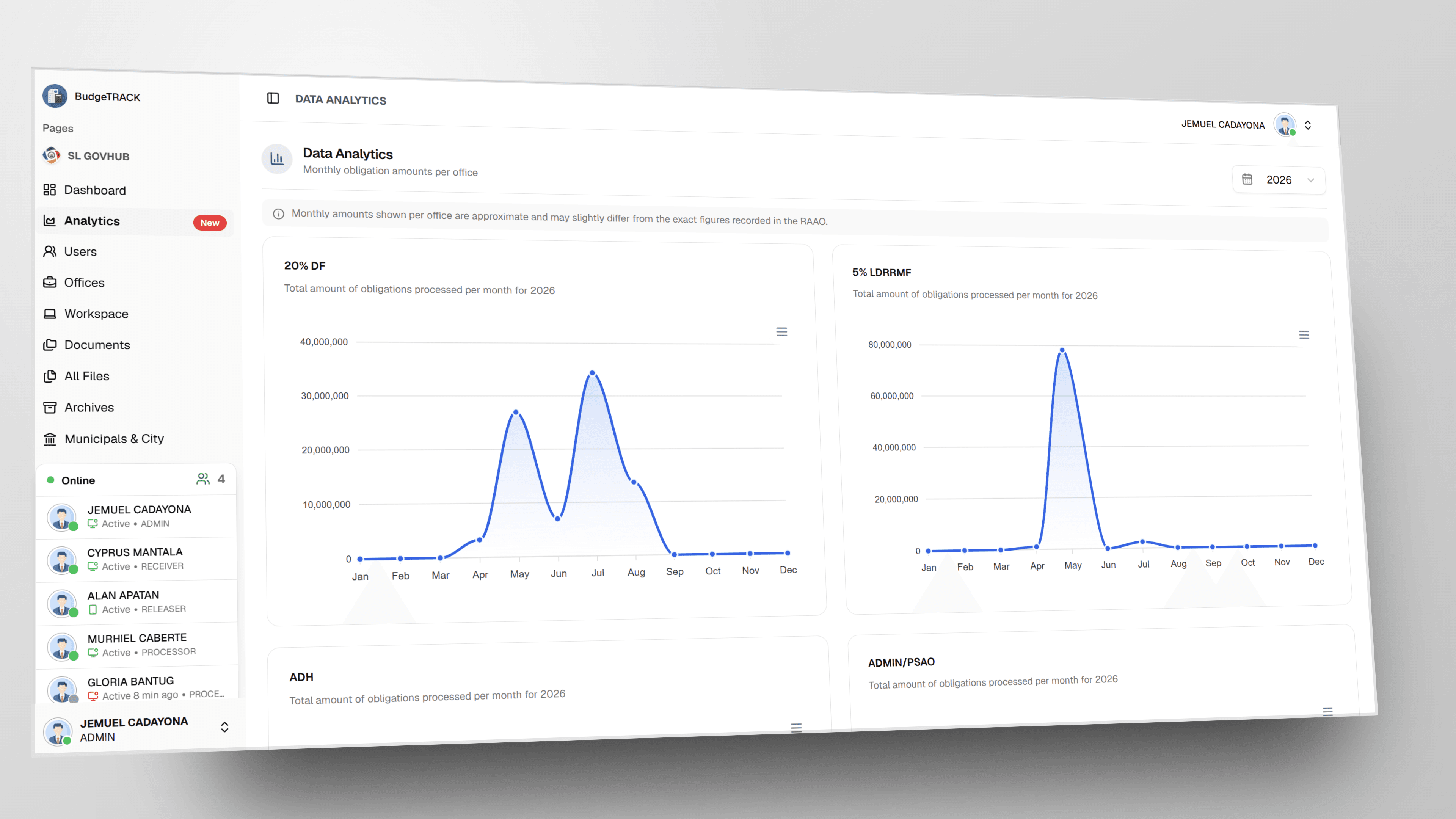The width and height of the screenshot is (1456, 819).
Task: Click the top-right user avatar
Action: 1285,124
